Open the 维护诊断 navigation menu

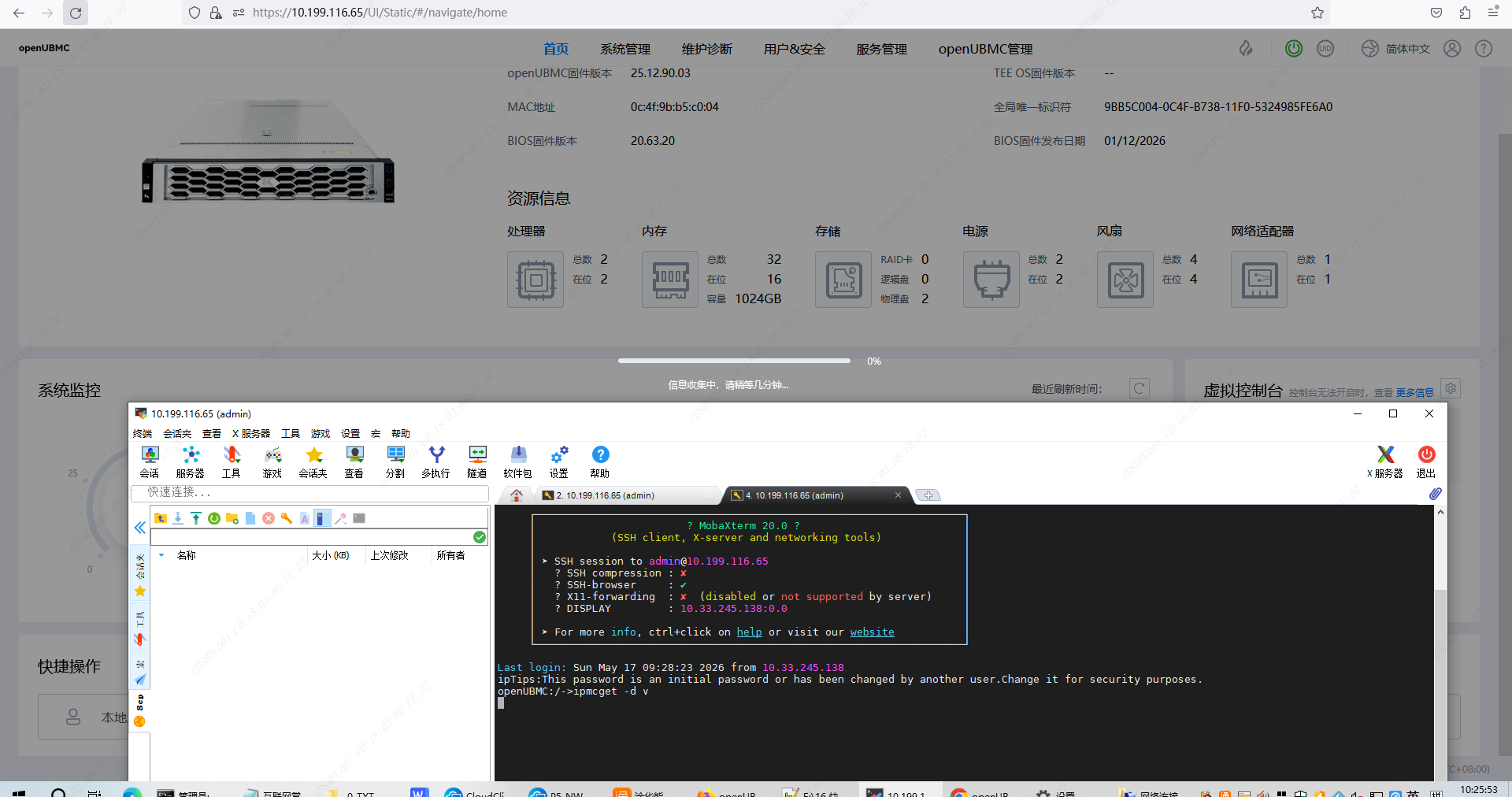tap(707, 49)
